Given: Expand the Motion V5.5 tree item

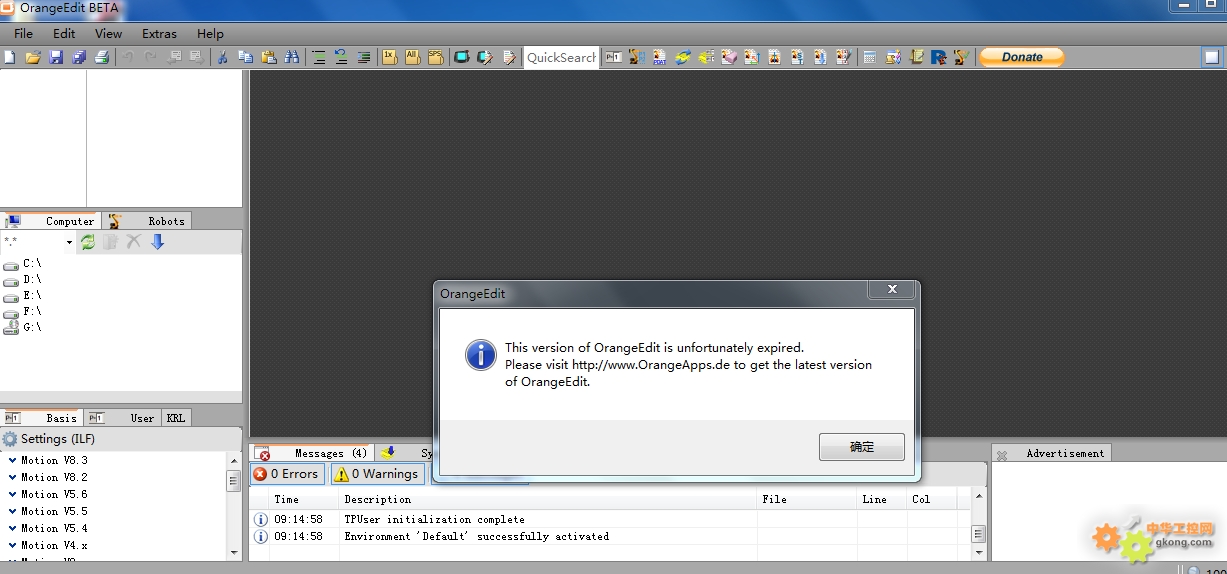Looking at the screenshot, I should click(x=12, y=511).
